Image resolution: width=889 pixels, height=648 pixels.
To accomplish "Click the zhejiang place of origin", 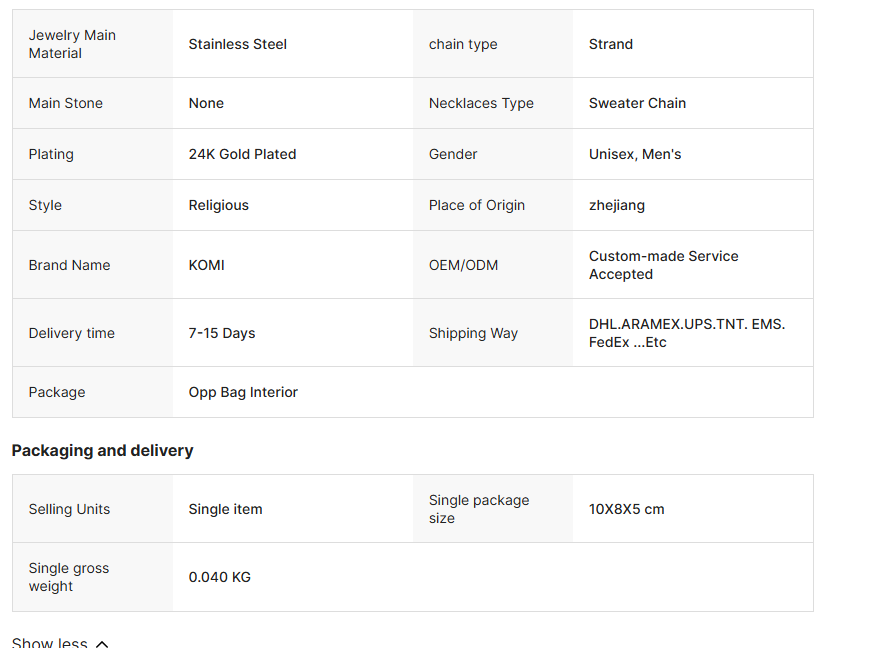I will [616, 205].
